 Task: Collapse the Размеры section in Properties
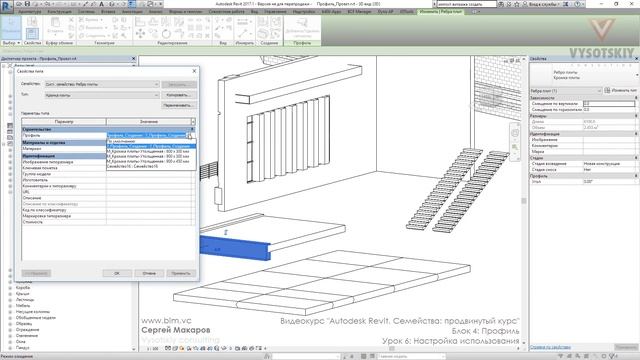pyautogui.click(x=636, y=116)
